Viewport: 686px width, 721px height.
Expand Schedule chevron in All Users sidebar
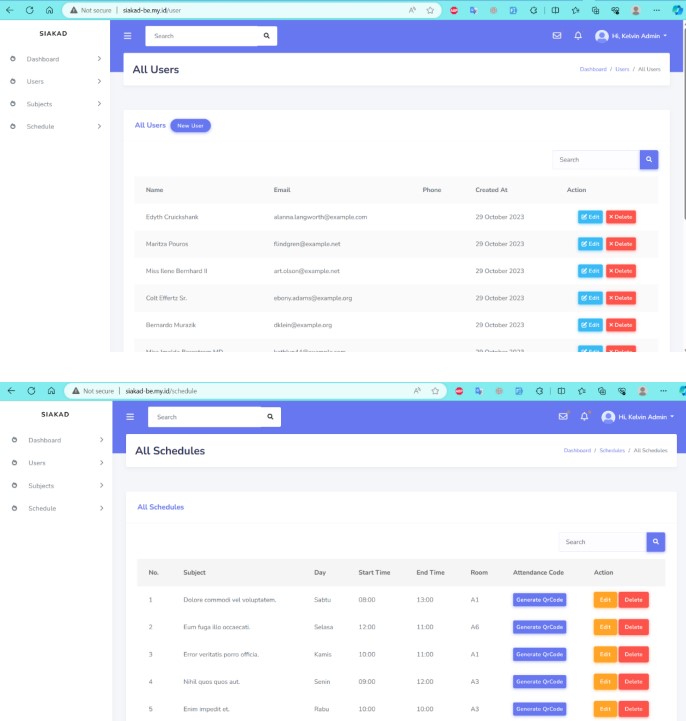click(x=99, y=126)
